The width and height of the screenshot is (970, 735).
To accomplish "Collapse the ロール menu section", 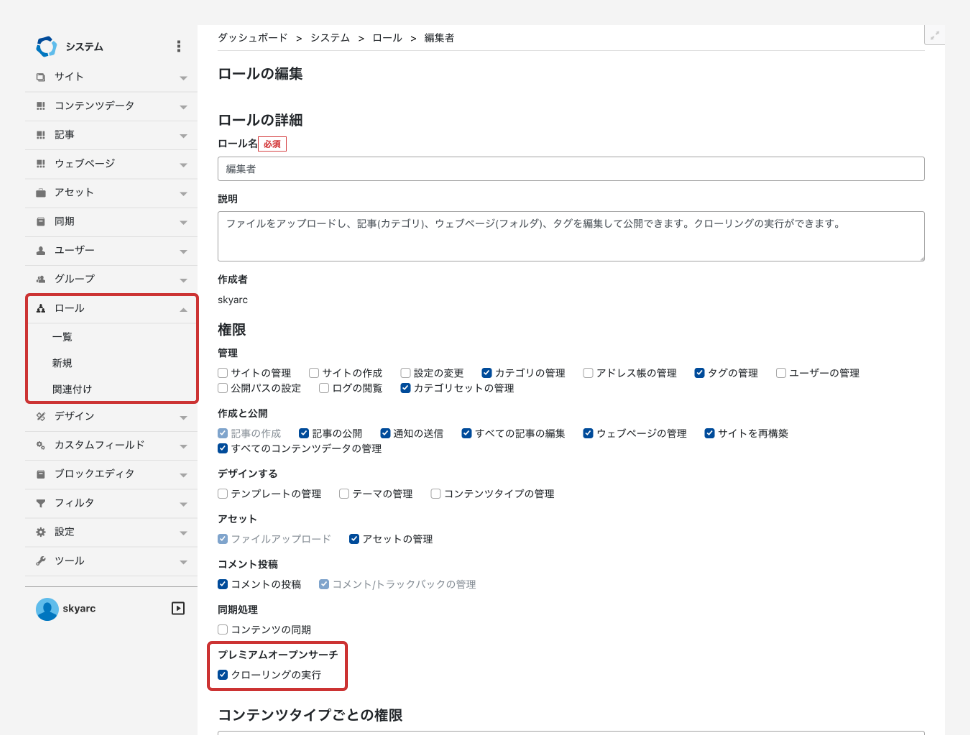I will pyautogui.click(x=183, y=309).
